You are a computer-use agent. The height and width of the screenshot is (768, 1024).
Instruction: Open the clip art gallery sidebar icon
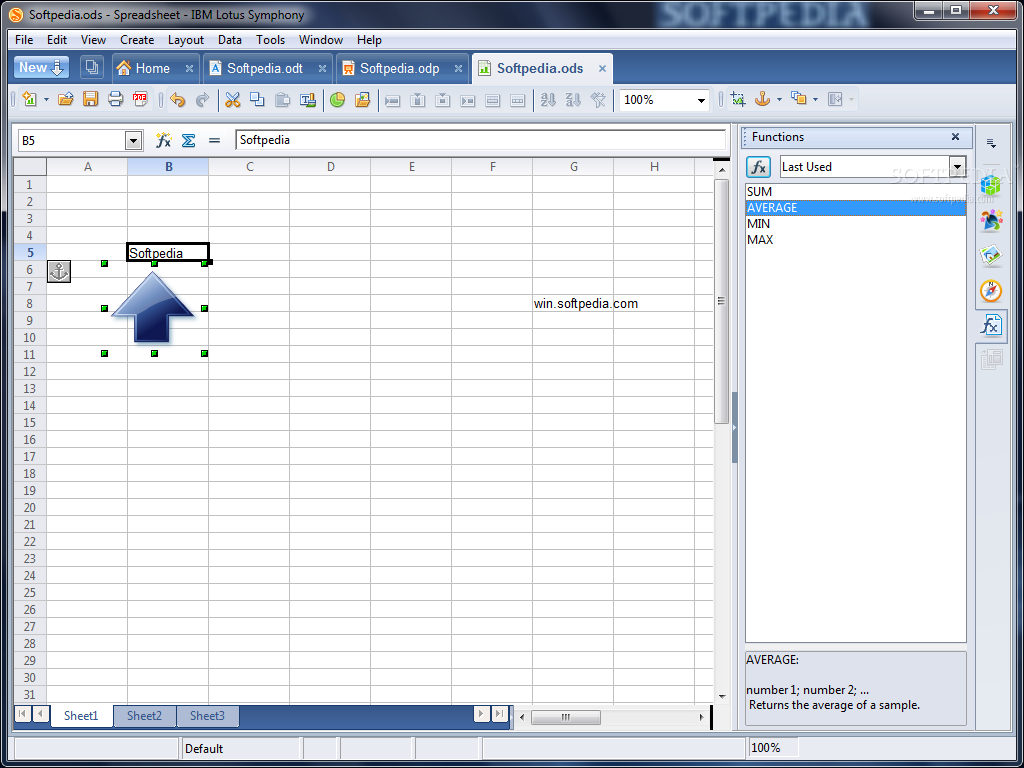coord(991,220)
